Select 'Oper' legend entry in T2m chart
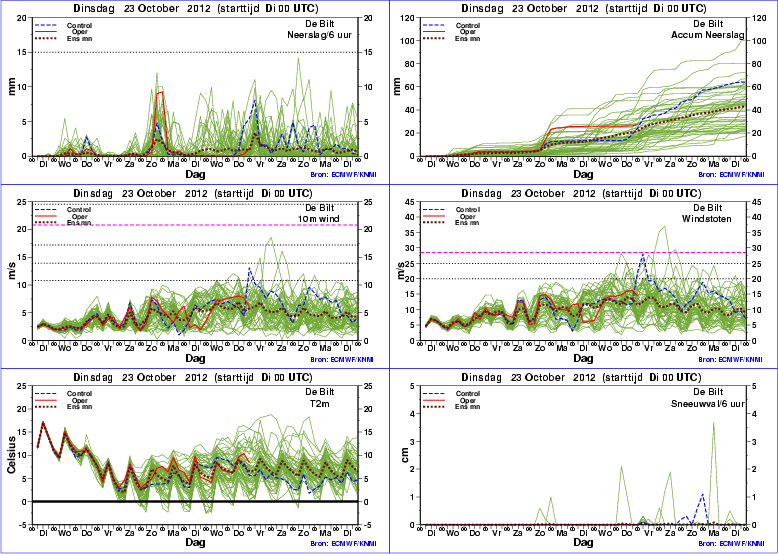The image size is (778, 554). pyautogui.click(x=63, y=400)
